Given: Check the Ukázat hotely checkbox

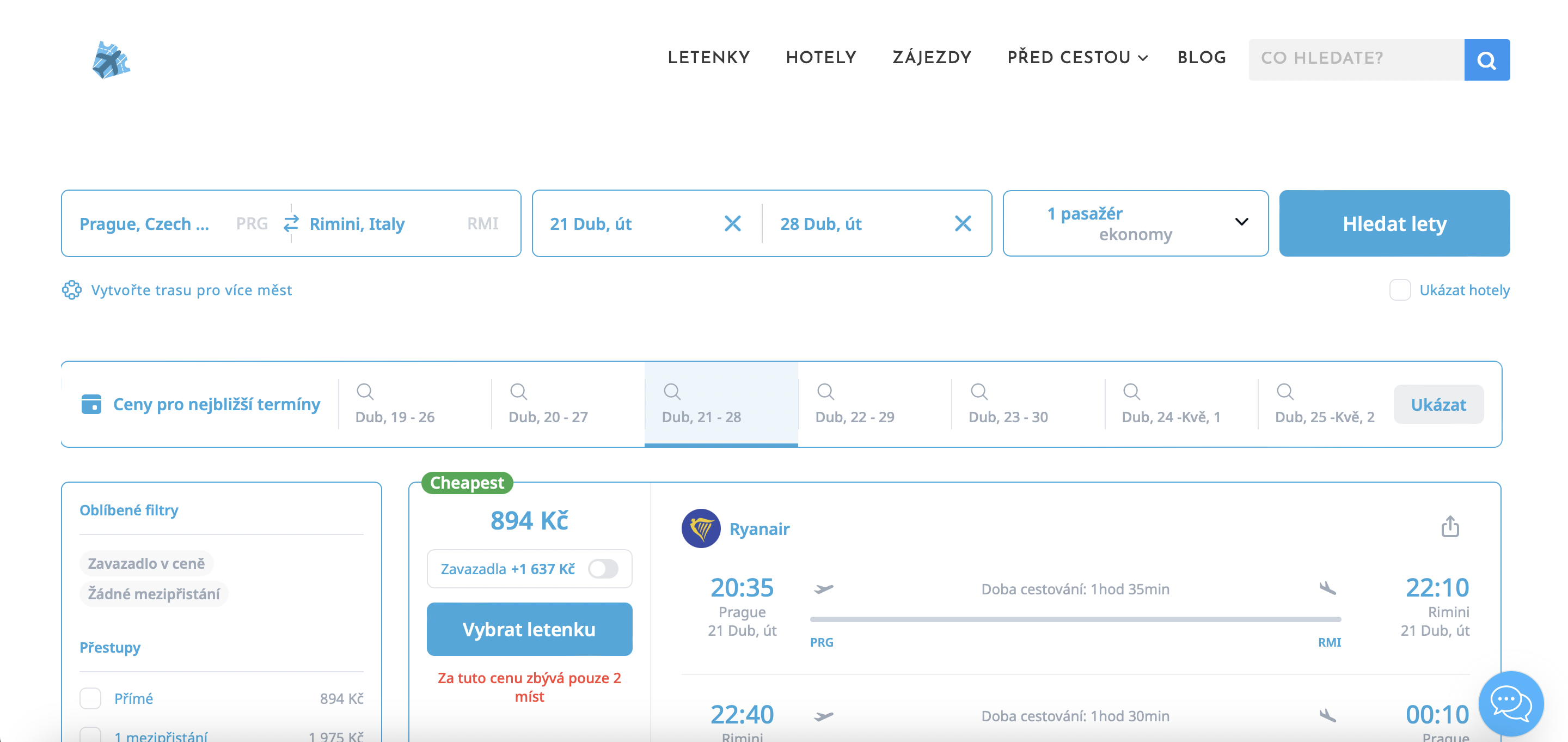Looking at the screenshot, I should click(x=1399, y=290).
